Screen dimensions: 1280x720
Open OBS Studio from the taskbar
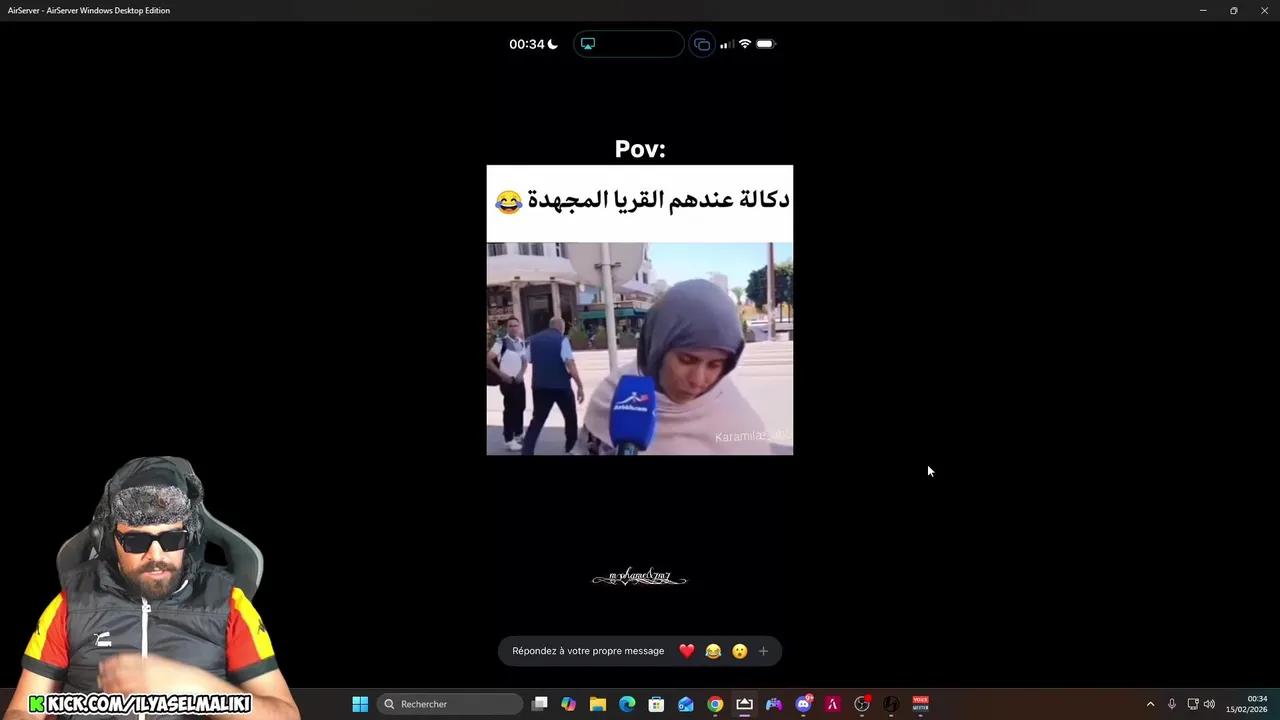(862, 704)
